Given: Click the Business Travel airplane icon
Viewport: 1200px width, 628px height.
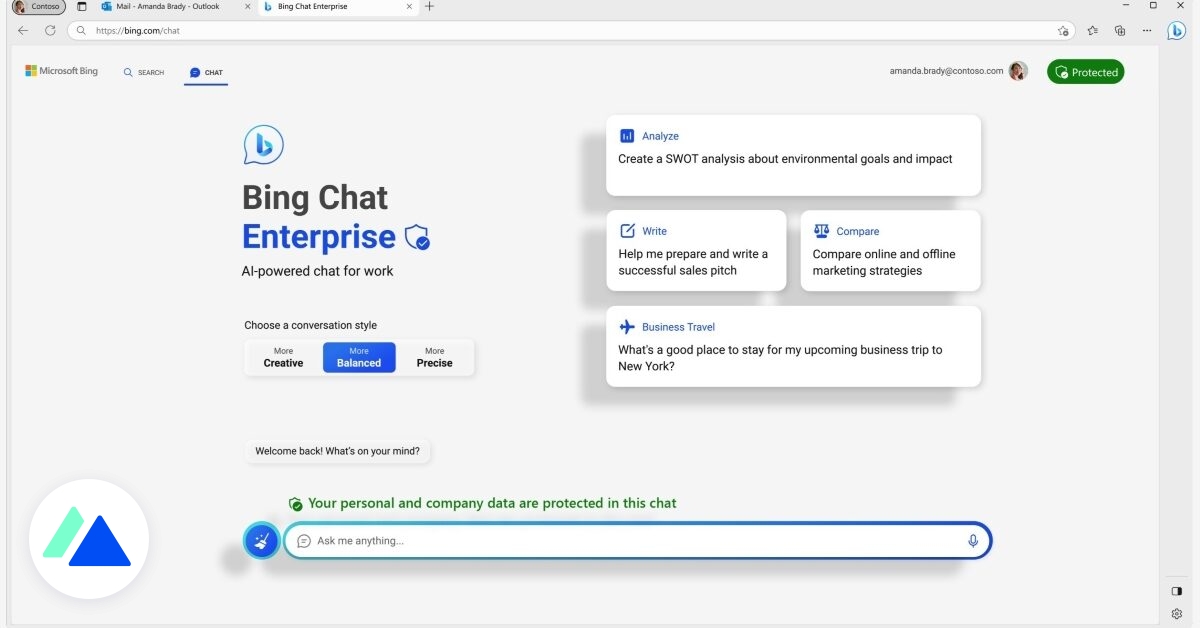Looking at the screenshot, I should [627, 326].
